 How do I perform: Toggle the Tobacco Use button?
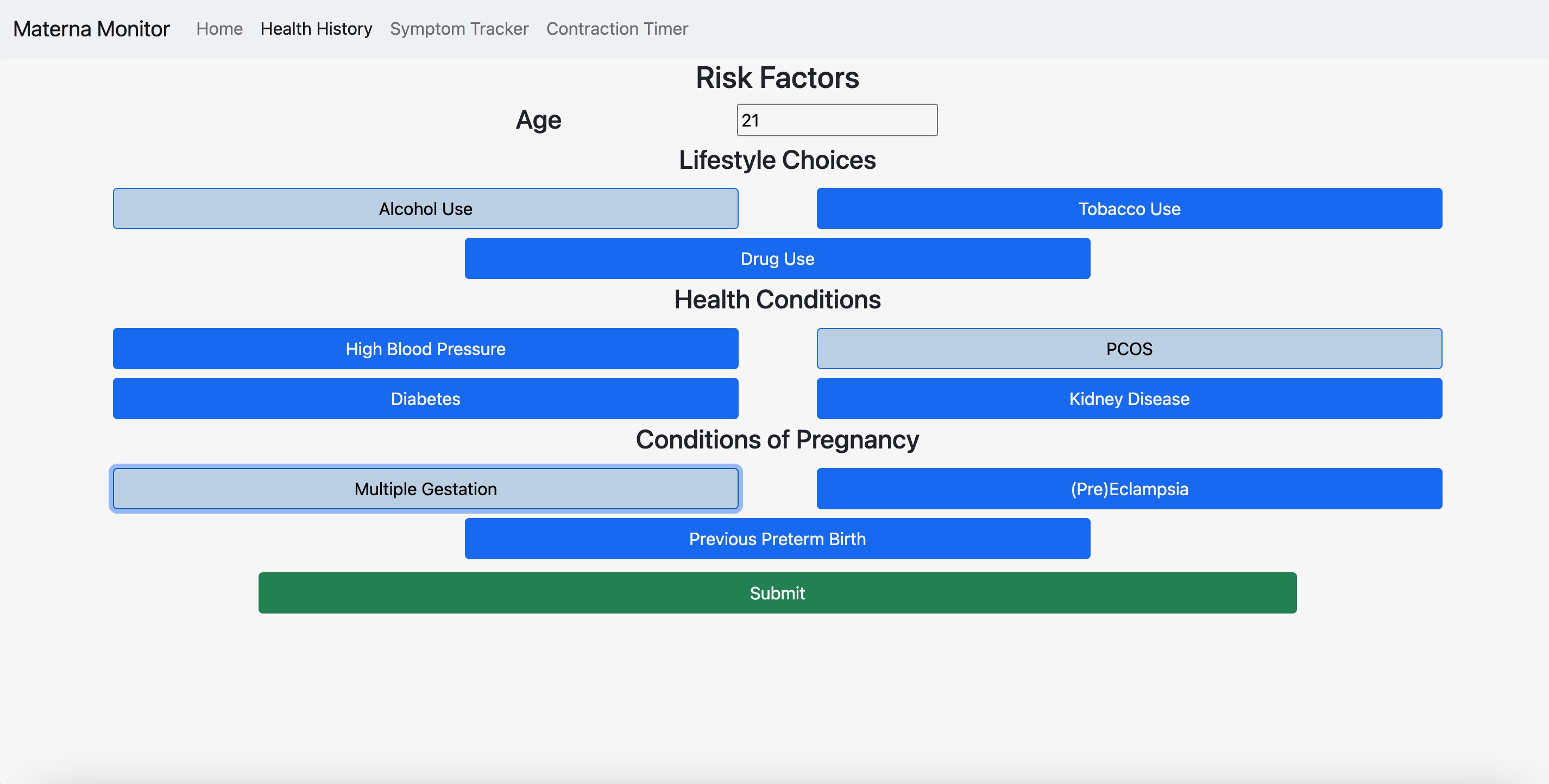(1129, 208)
